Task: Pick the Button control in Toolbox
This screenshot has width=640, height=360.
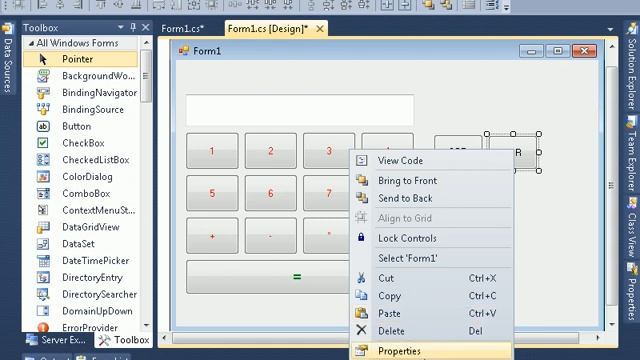Action: [80, 126]
